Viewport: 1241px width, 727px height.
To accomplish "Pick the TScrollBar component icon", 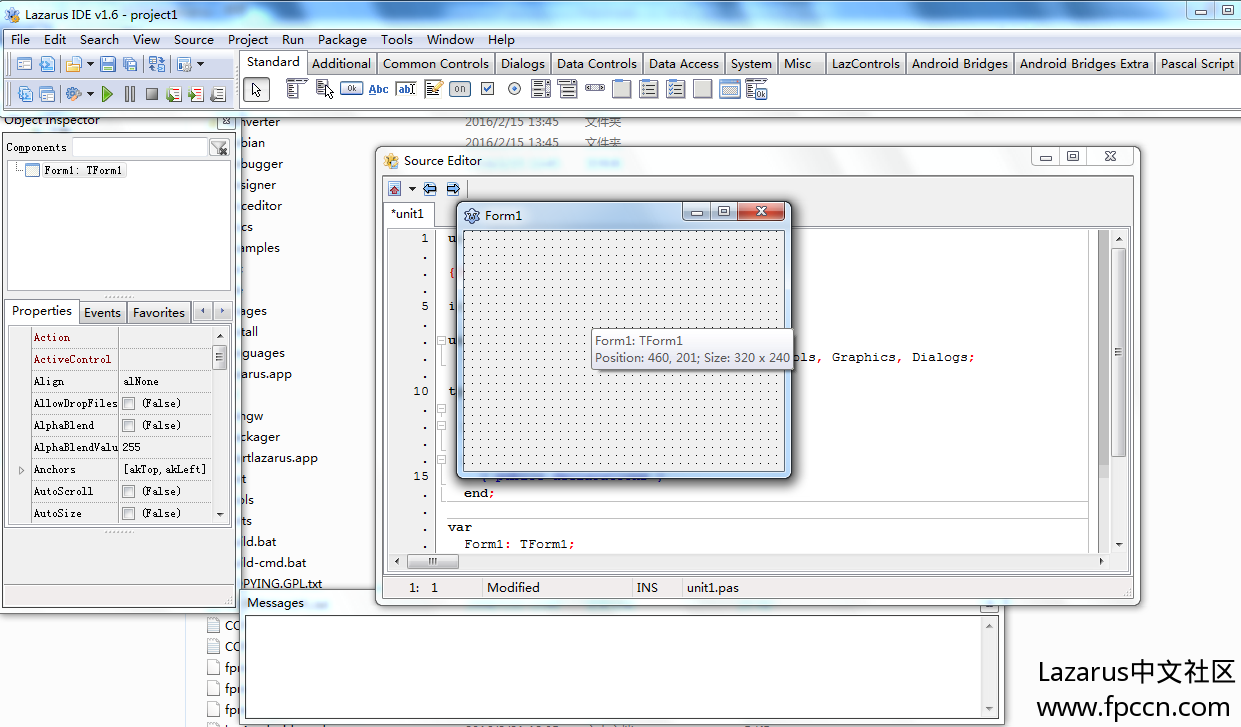I will point(595,89).
